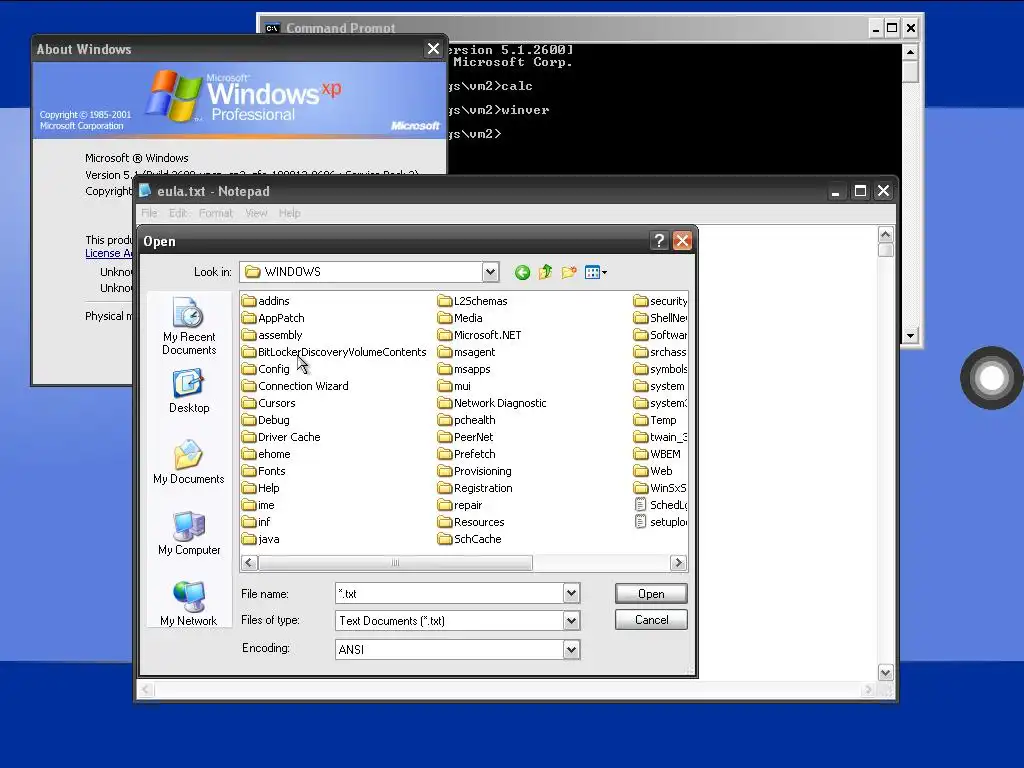1024x768 pixels.
Task: Maximize the Notepad window
Action: click(x=860, y=191)
